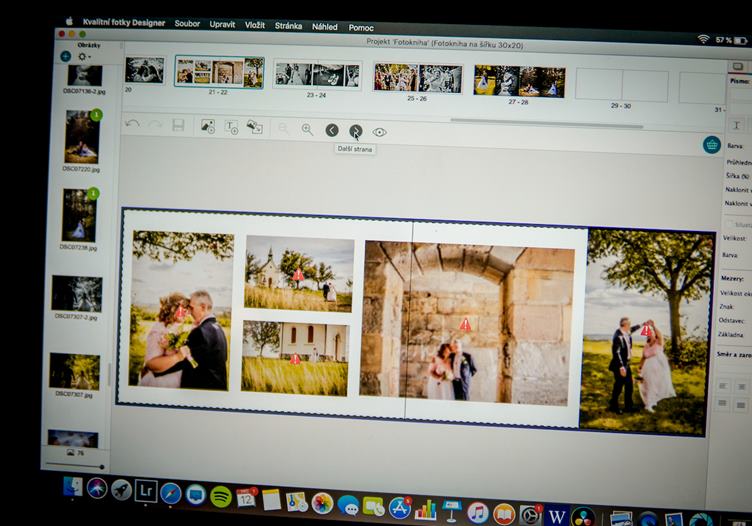Click the page strip horizontal scrollbar
Image resolution: width=752 pixels, height=526 pixels.
pos(547,124)
